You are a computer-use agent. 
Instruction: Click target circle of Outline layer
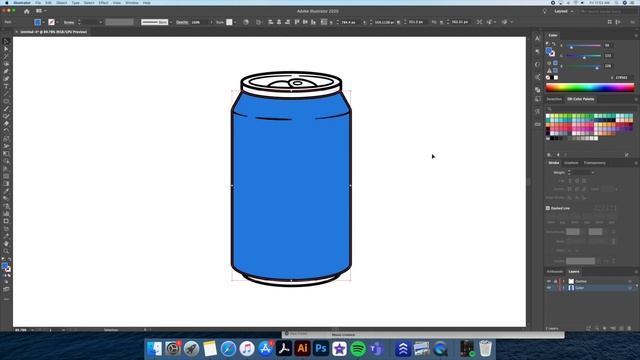coord(630,281)
